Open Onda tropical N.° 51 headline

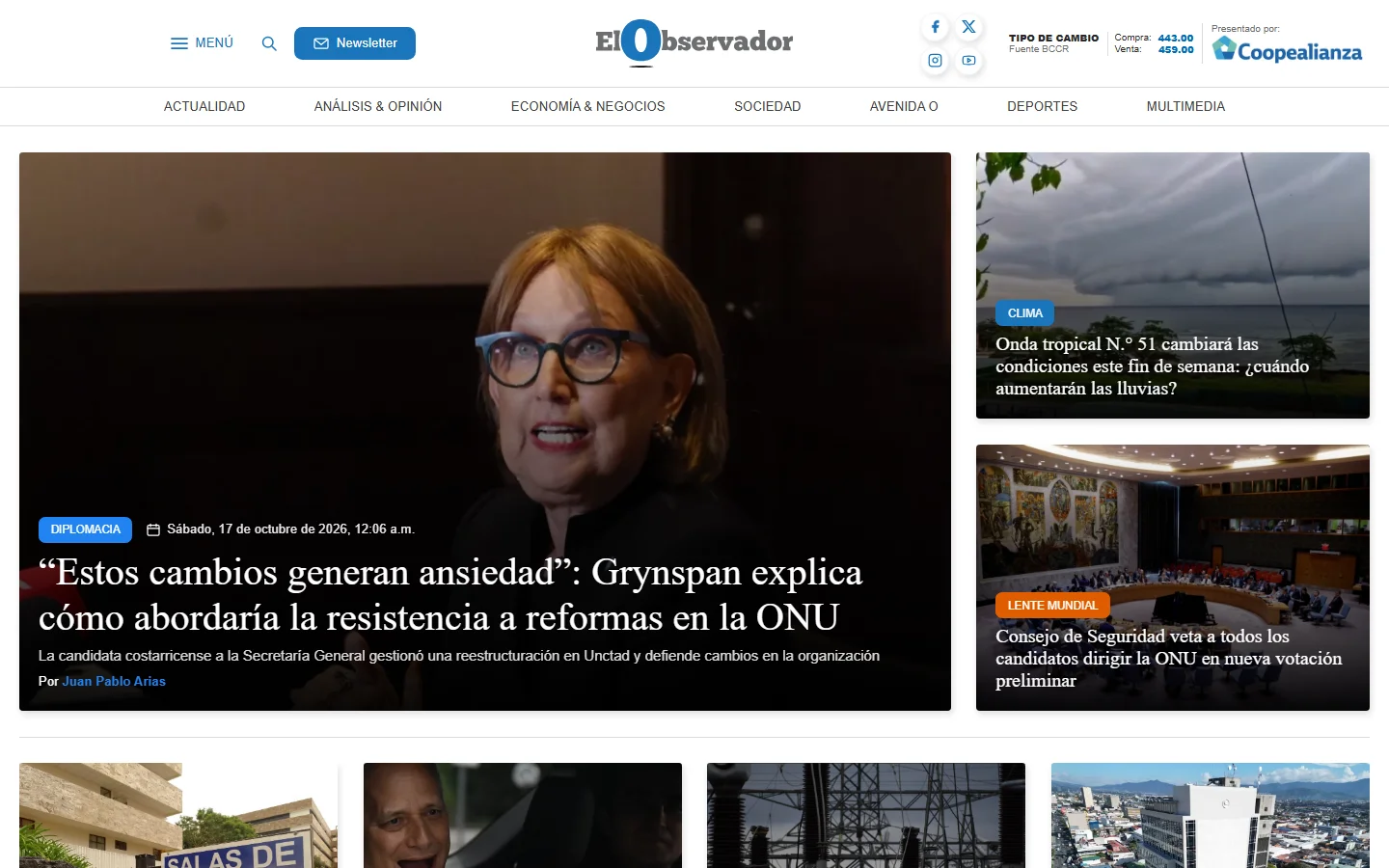tap(1153, 366)
